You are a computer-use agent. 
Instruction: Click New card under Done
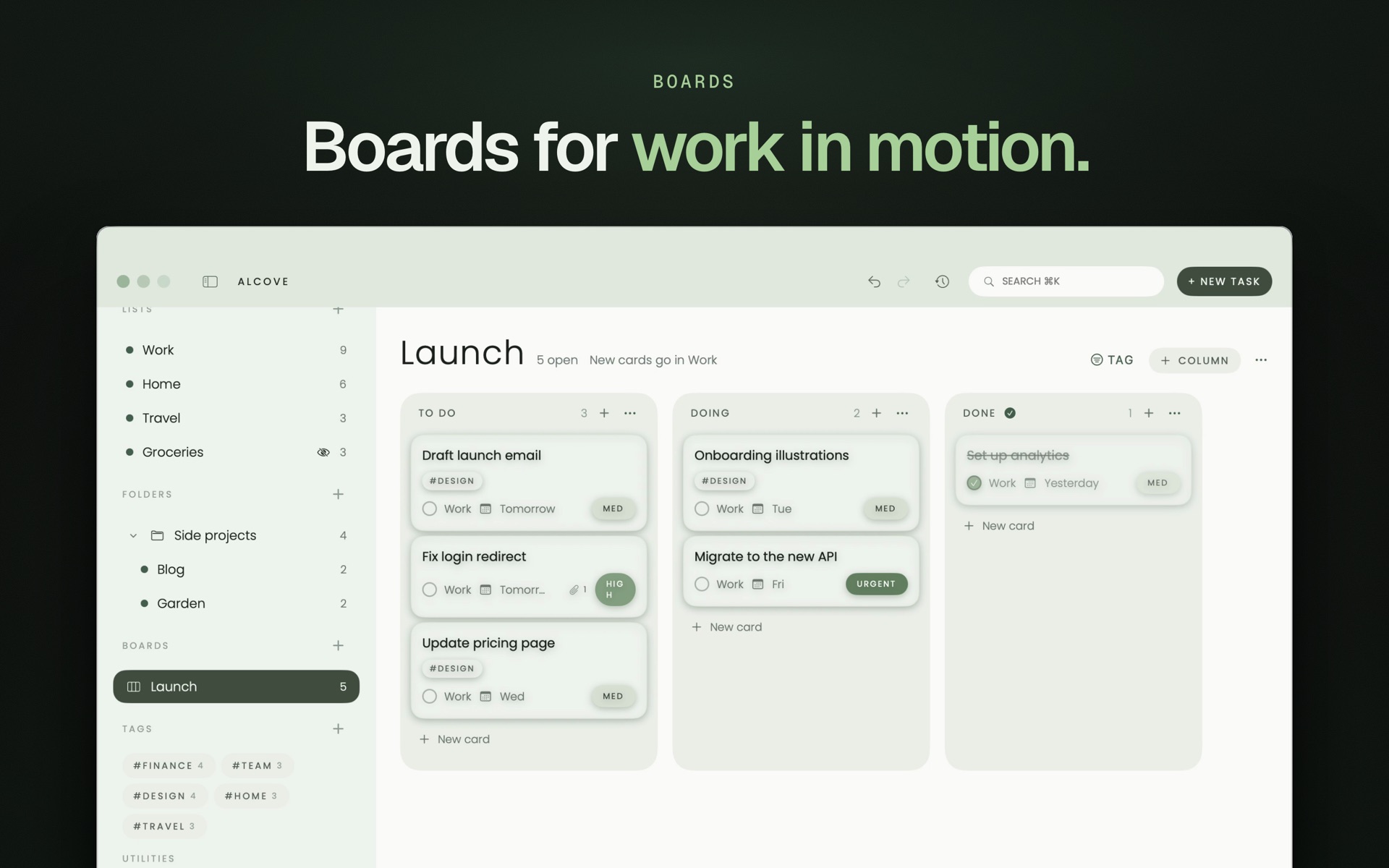(x=1000, y=526)
